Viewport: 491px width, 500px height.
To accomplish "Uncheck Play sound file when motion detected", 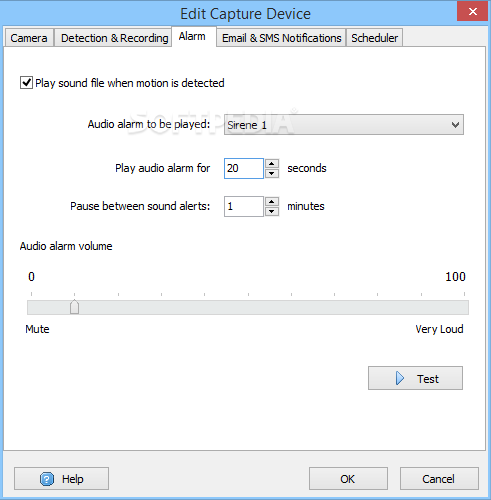I will (x=26, y=83).
